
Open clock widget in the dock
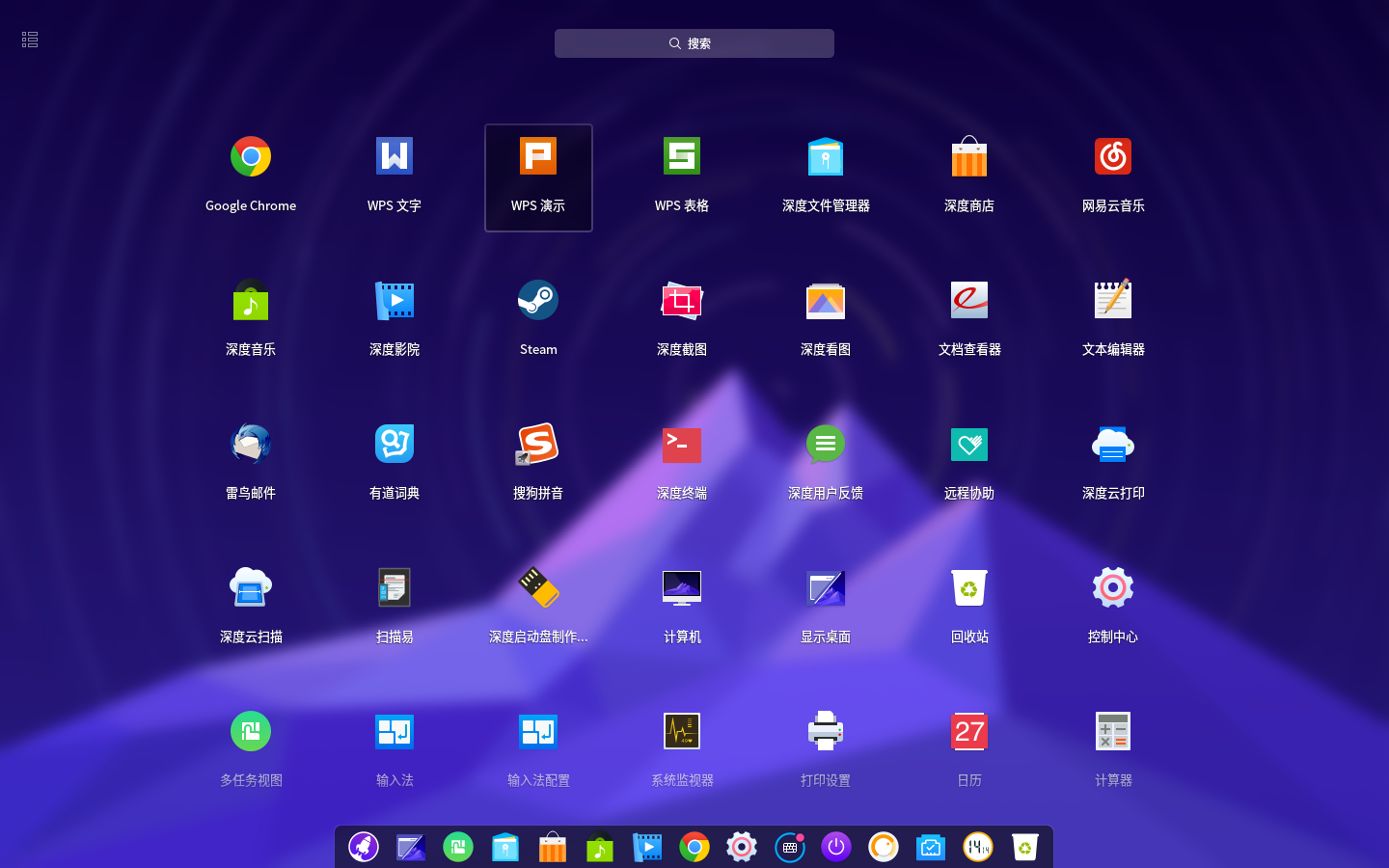point(978,847)
